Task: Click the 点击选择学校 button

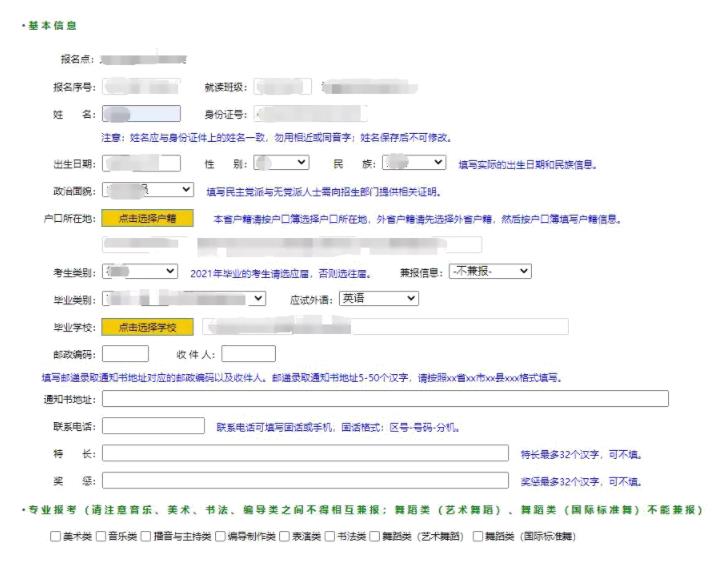Action: pyautogui.click(x=148, y=327)
